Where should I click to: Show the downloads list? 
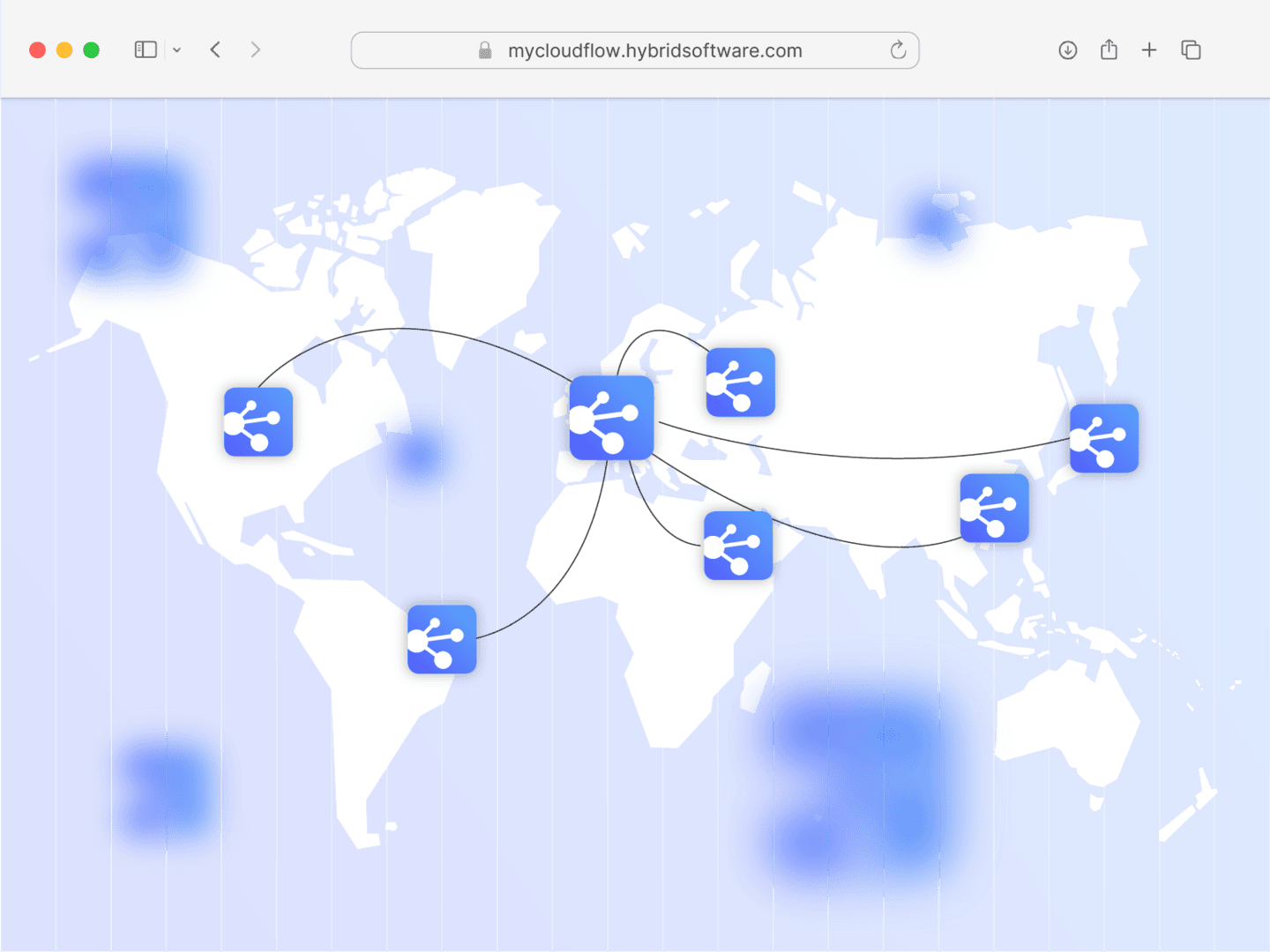1068,50
